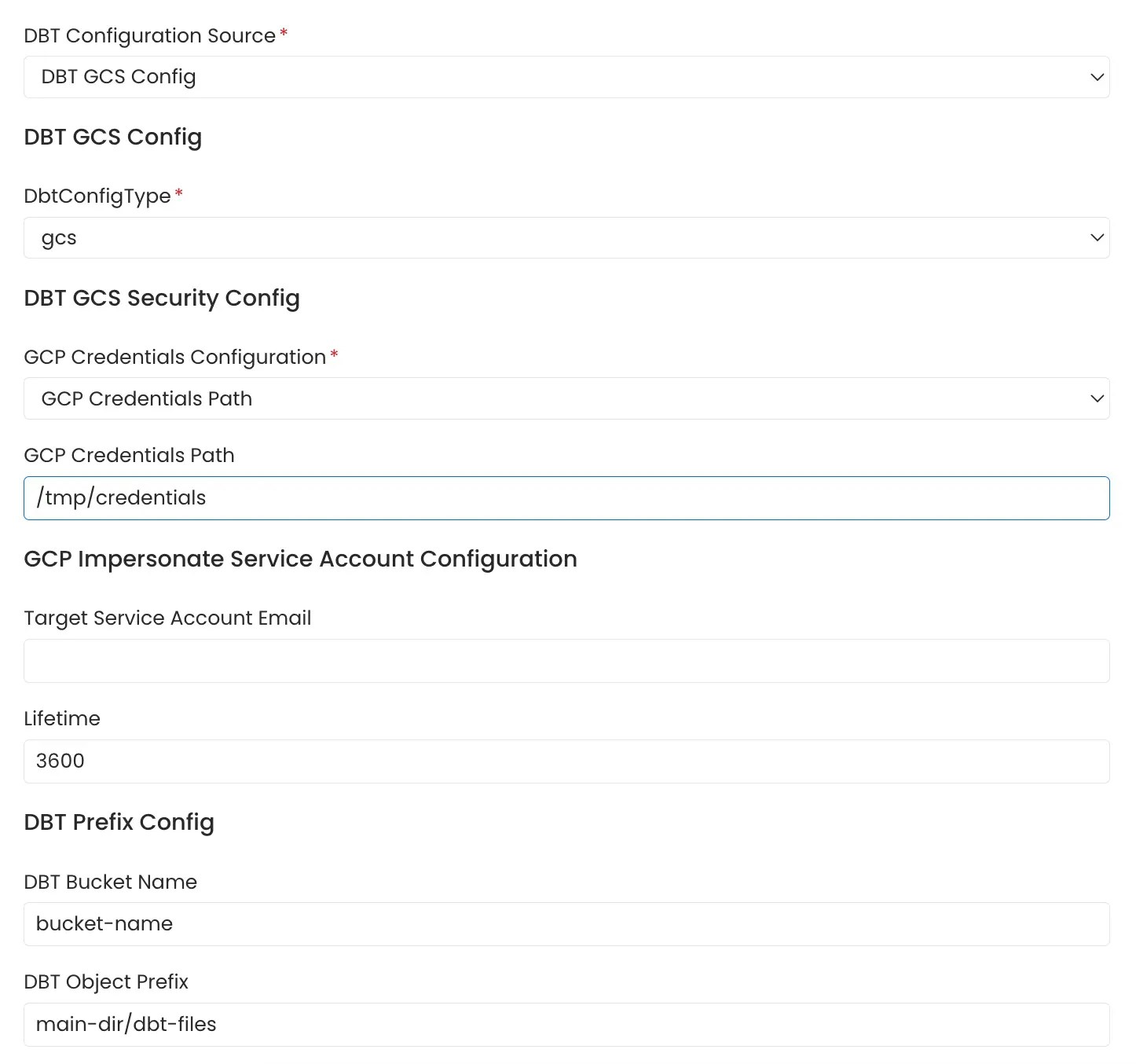1136x1064 pixels.
Task: Expand the DbtConfigType dropdown showing gcs
Action: click(x=566, y=237)
